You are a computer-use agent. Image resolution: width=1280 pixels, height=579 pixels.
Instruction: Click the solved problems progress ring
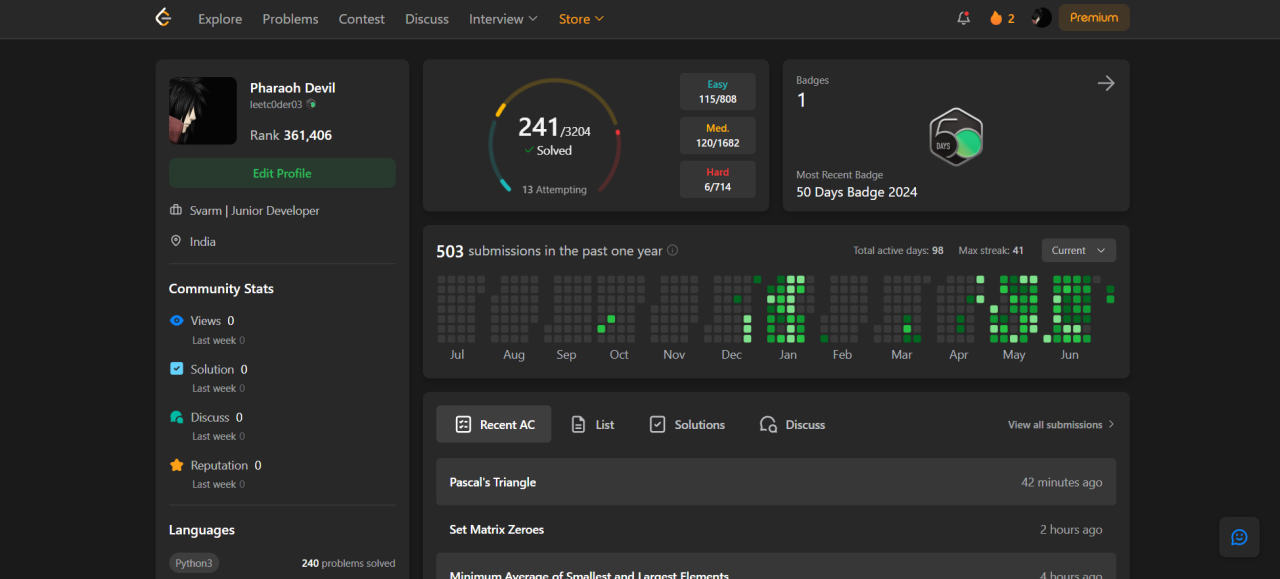point(555,136)
